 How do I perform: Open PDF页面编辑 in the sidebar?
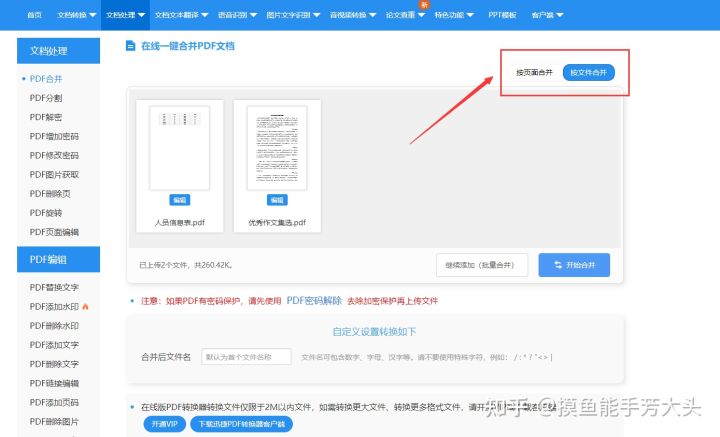(54, 232)
